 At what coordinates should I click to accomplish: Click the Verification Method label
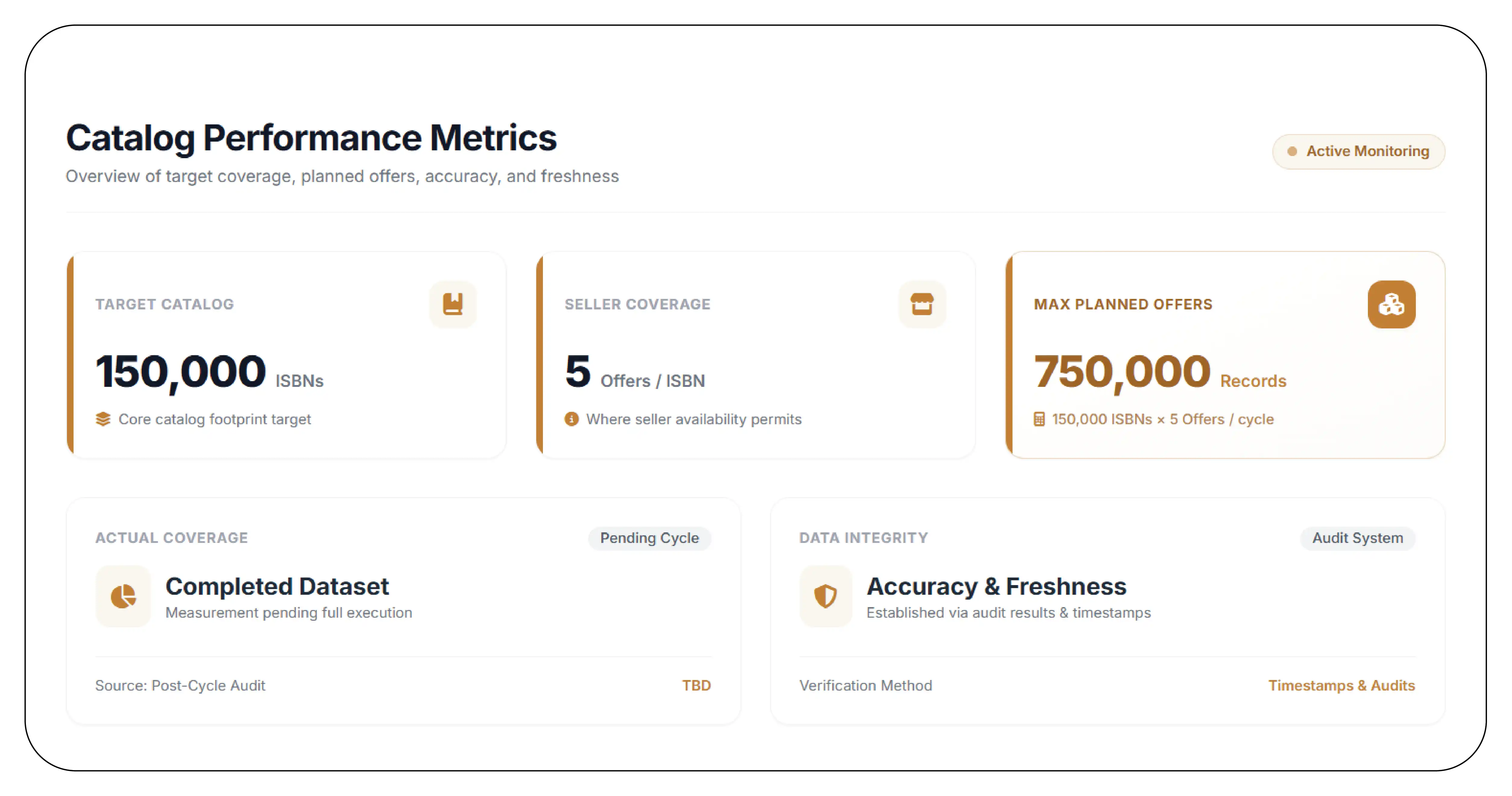coord(866,685)
